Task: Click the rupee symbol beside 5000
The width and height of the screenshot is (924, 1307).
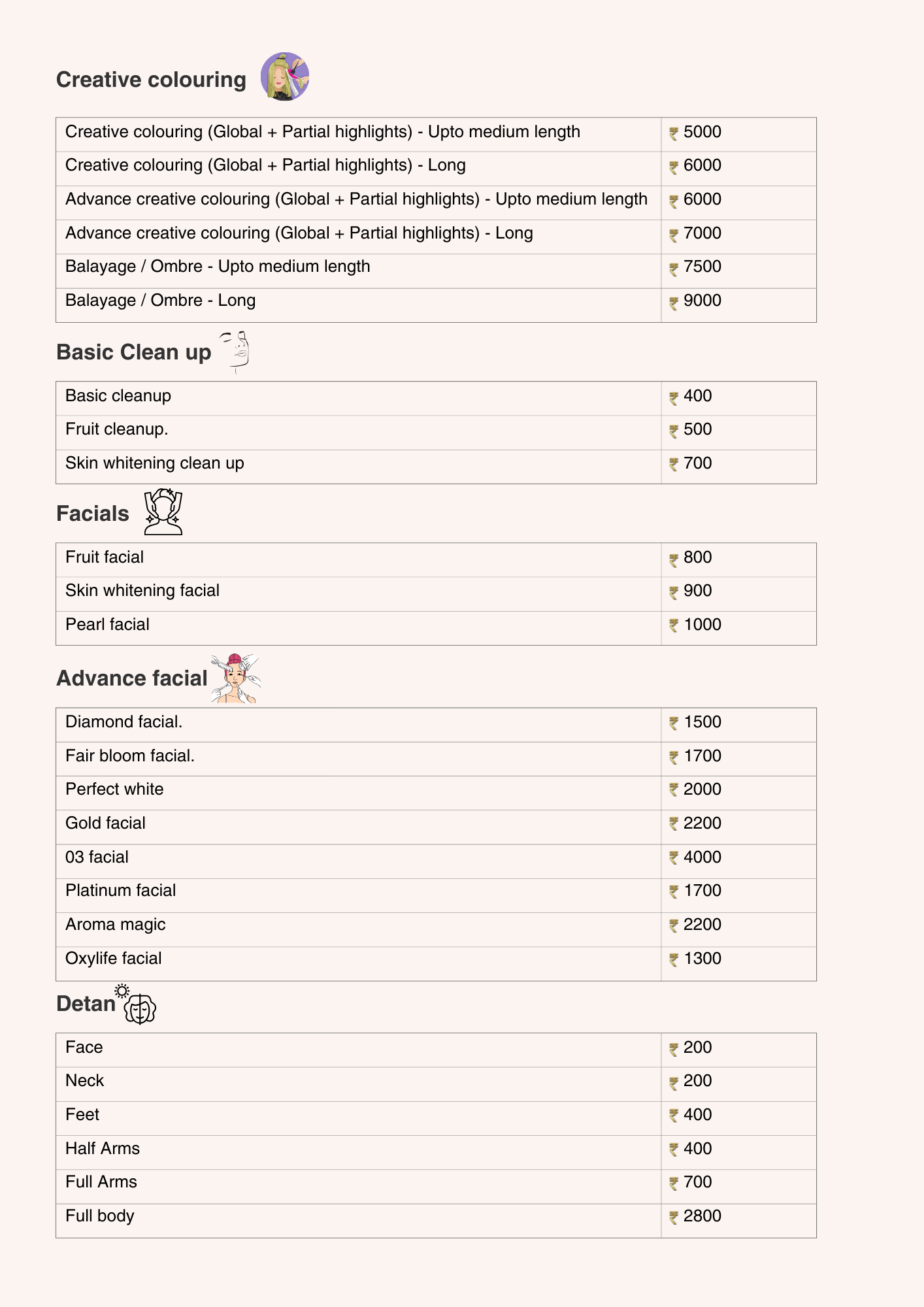Action: pos(674,133)
